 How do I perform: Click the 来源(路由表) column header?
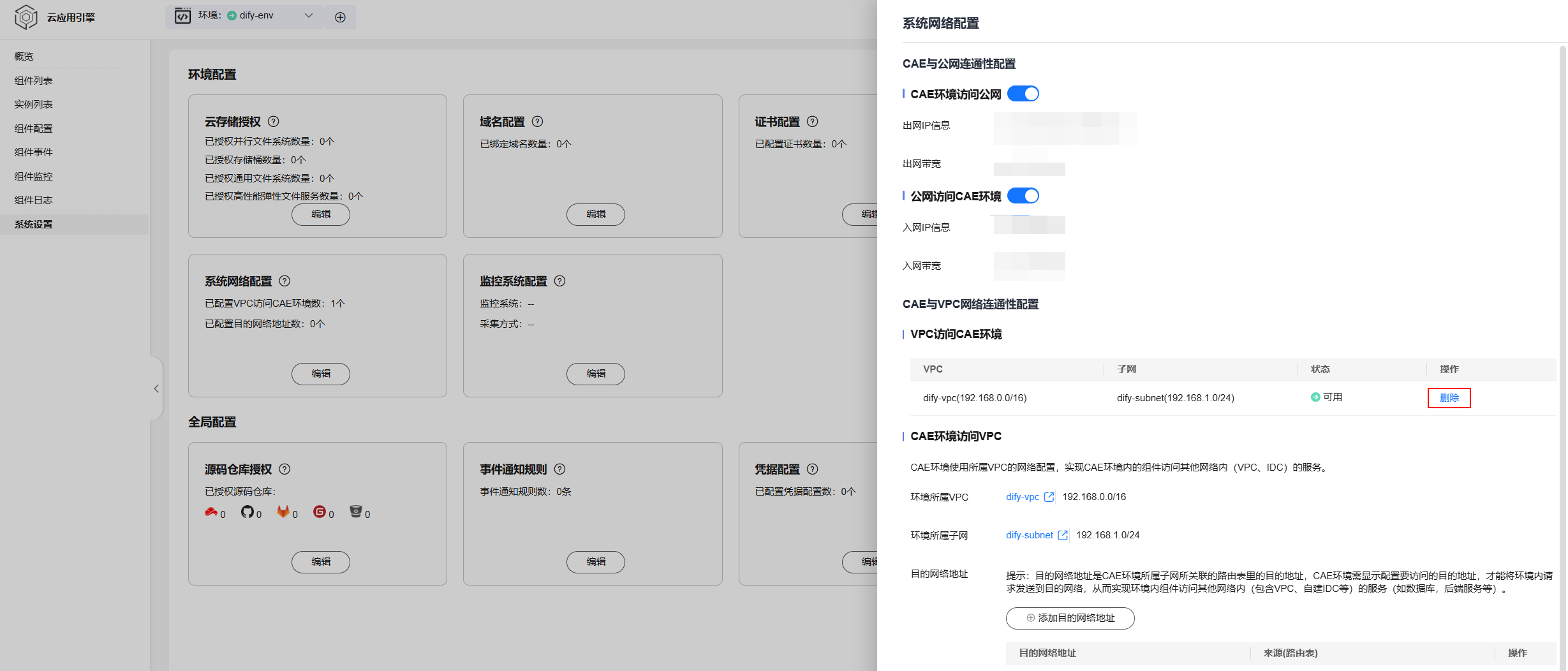coord(1291,653)
